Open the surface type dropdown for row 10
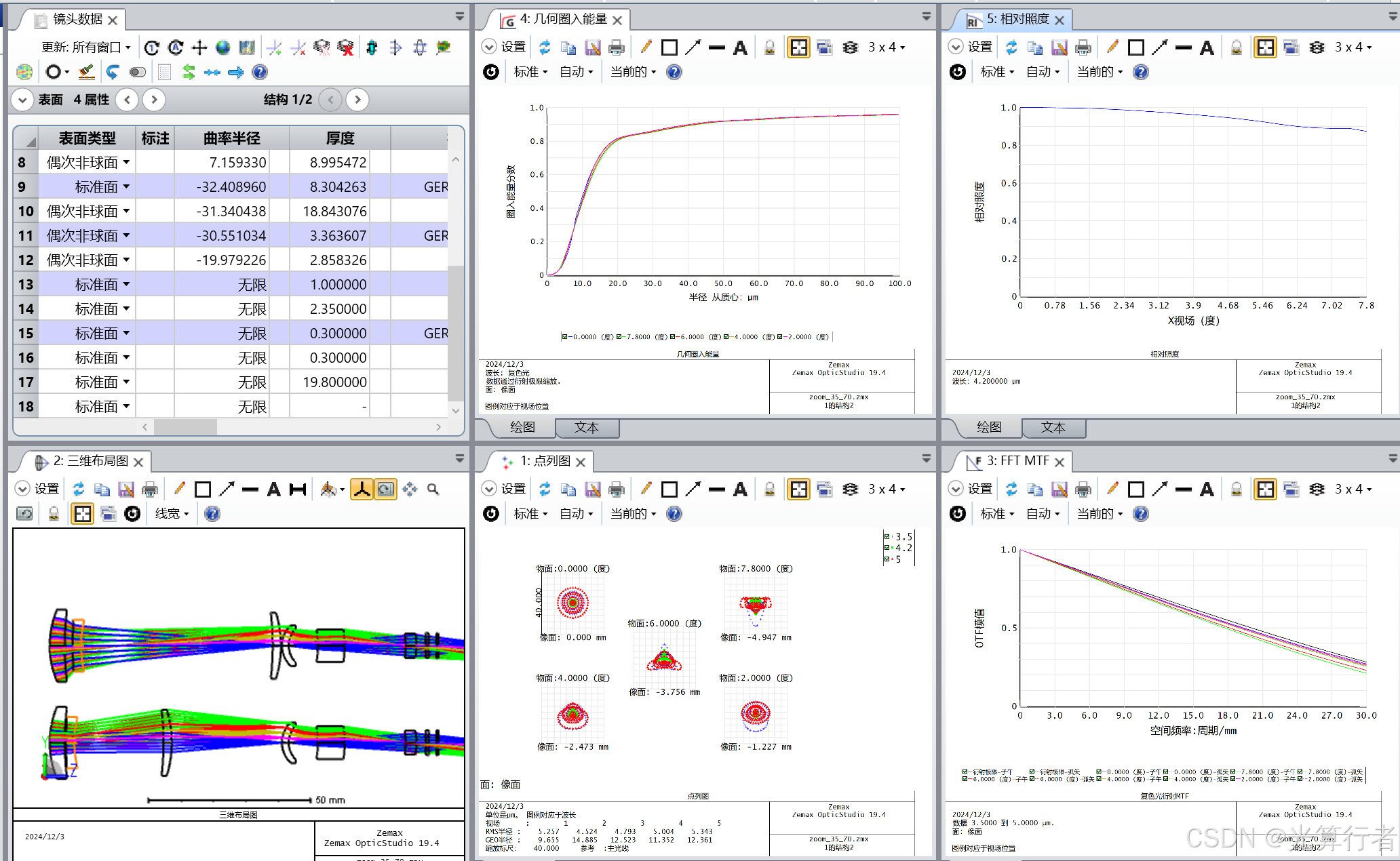The width and height of the screenshot is (1400, 861). point(127,212)
